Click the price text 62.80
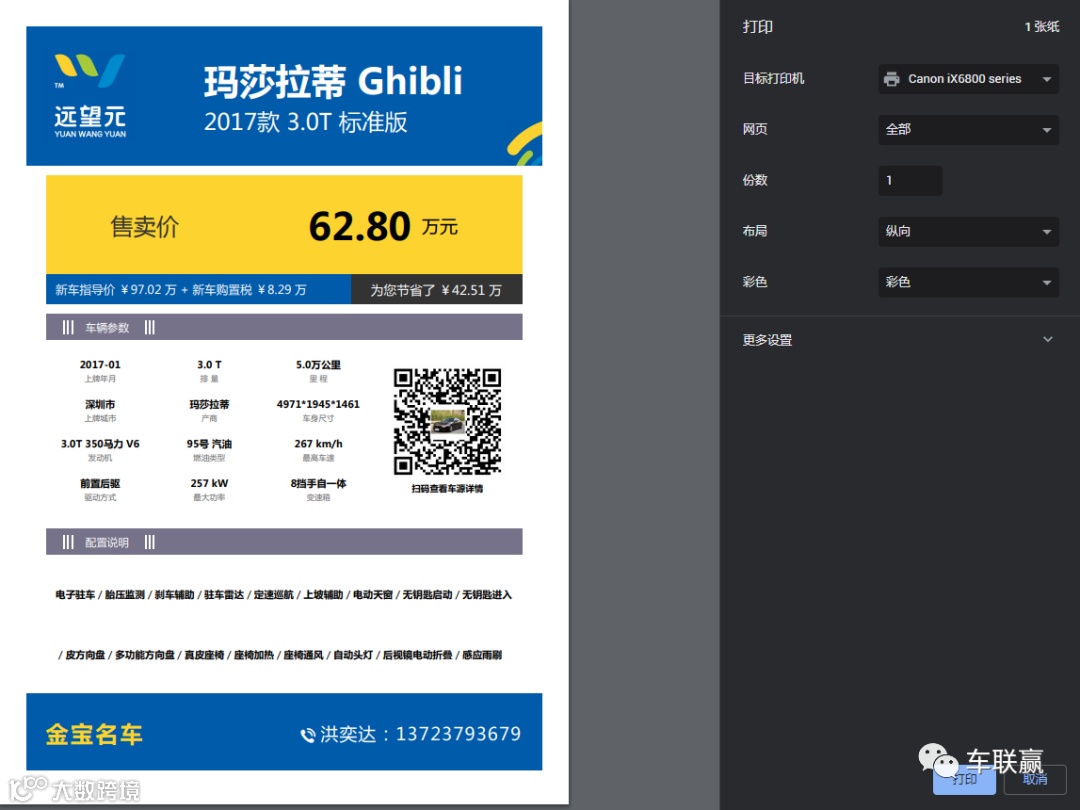This screenshot has width=1080, height=810. [x=360, y=227]
